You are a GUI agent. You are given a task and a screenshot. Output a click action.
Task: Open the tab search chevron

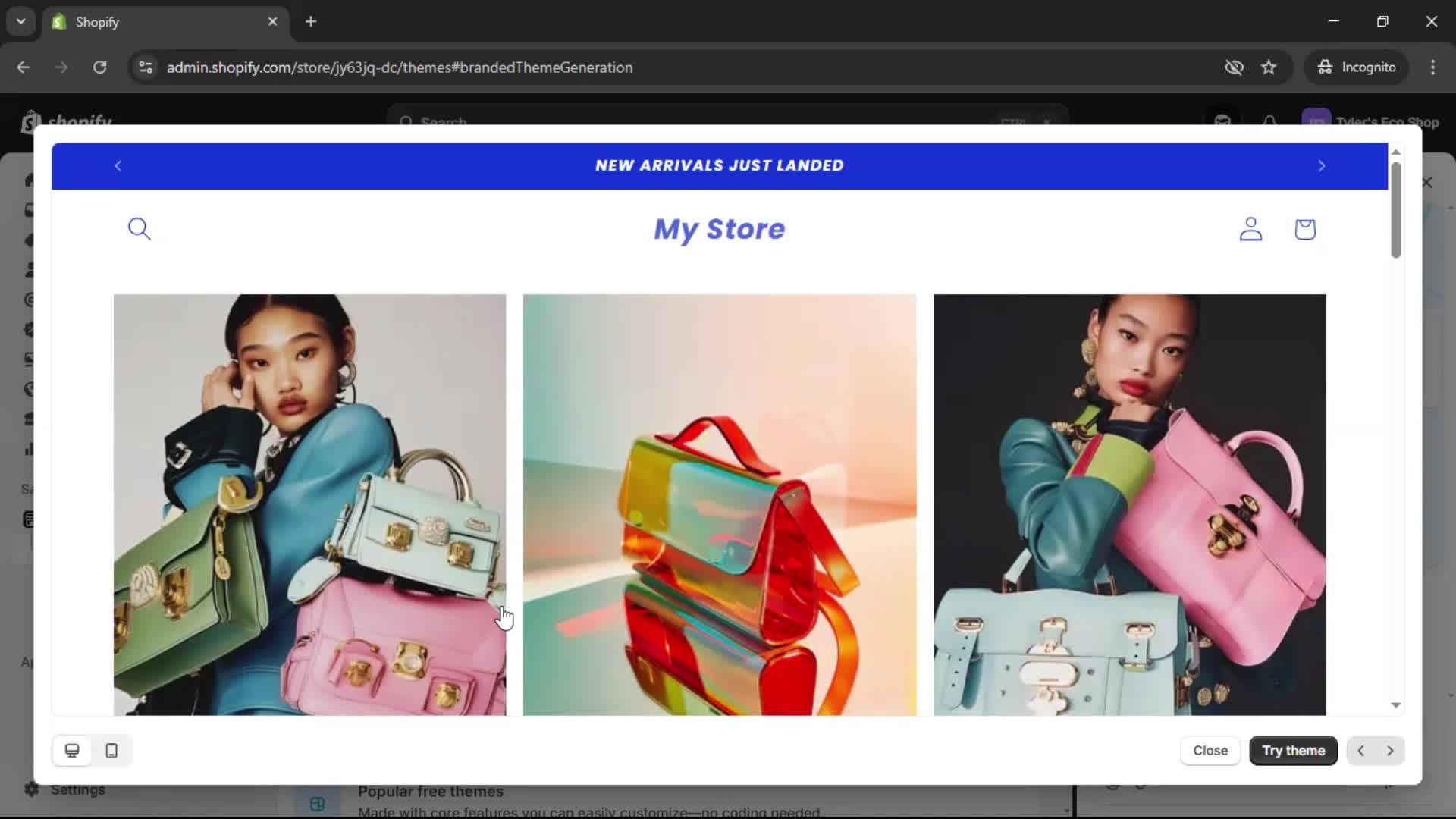(20, 21)
